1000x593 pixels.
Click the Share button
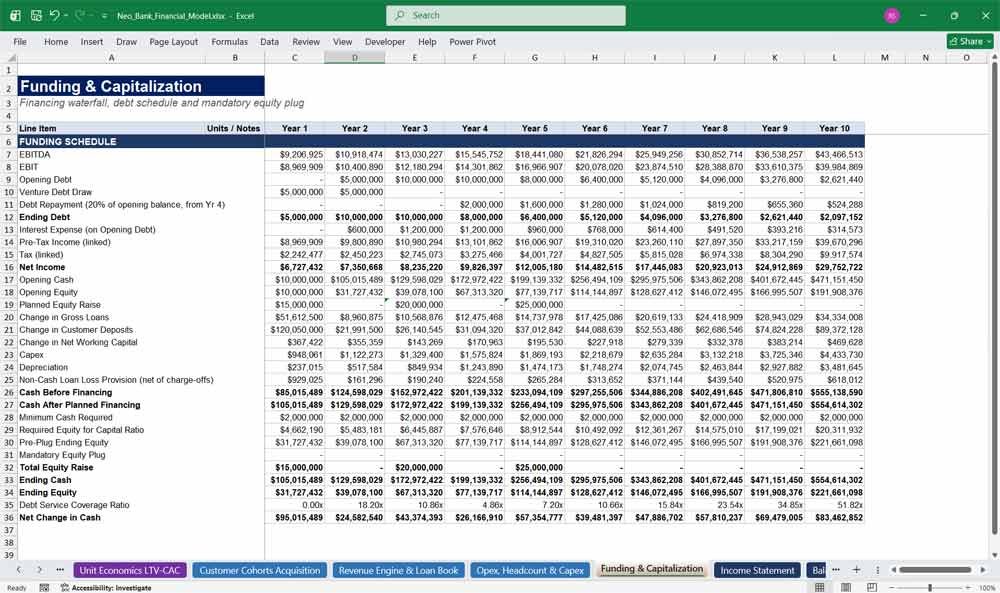click(970, 41)
